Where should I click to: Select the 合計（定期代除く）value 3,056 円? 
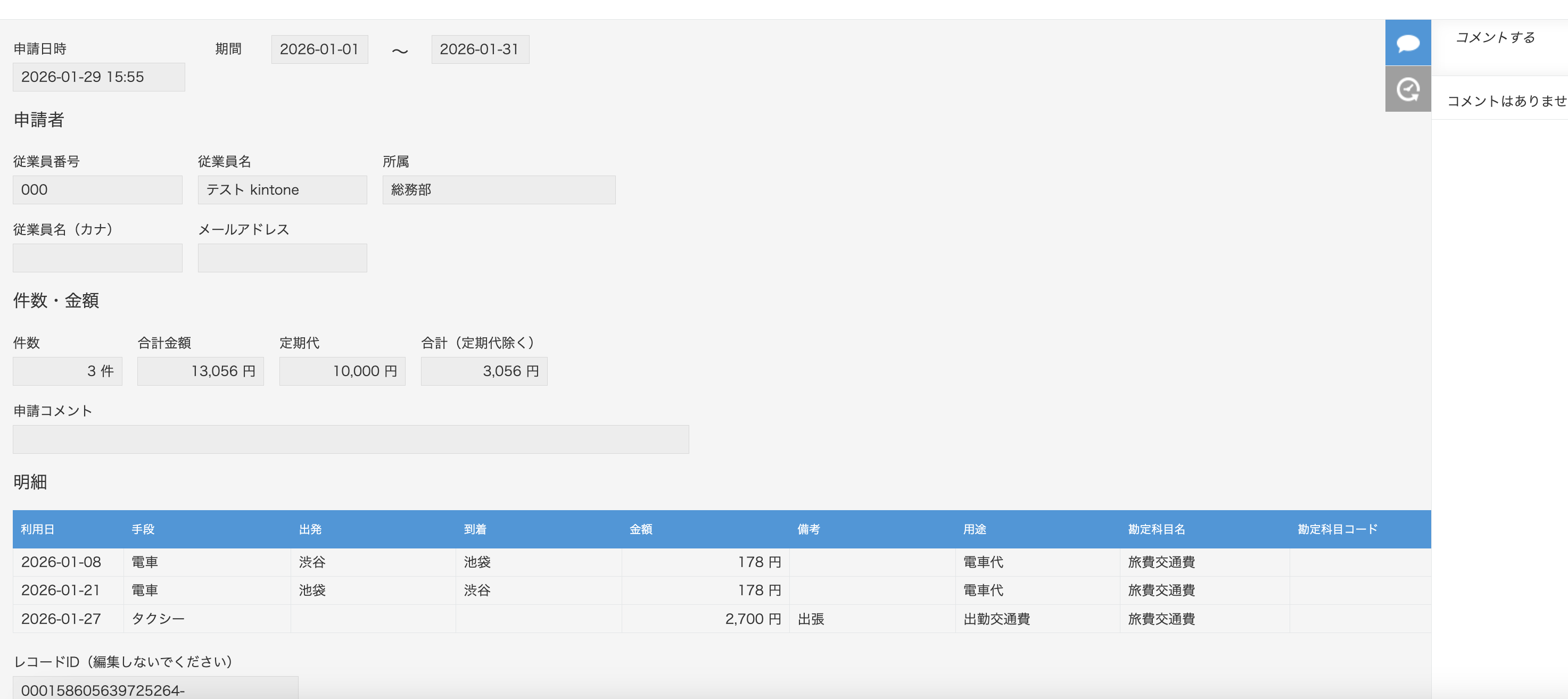coord(484,371)
